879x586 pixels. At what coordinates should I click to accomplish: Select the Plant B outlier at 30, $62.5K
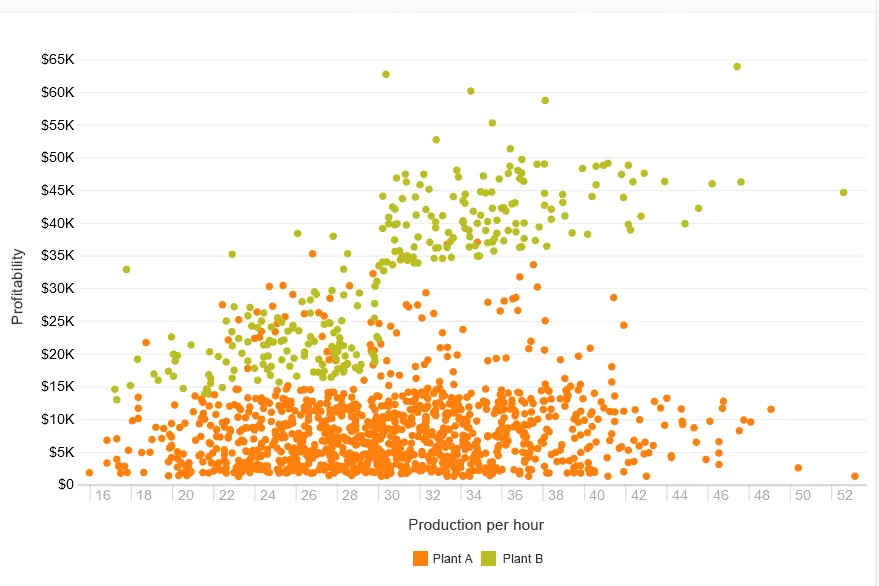(x=386, y=75)
